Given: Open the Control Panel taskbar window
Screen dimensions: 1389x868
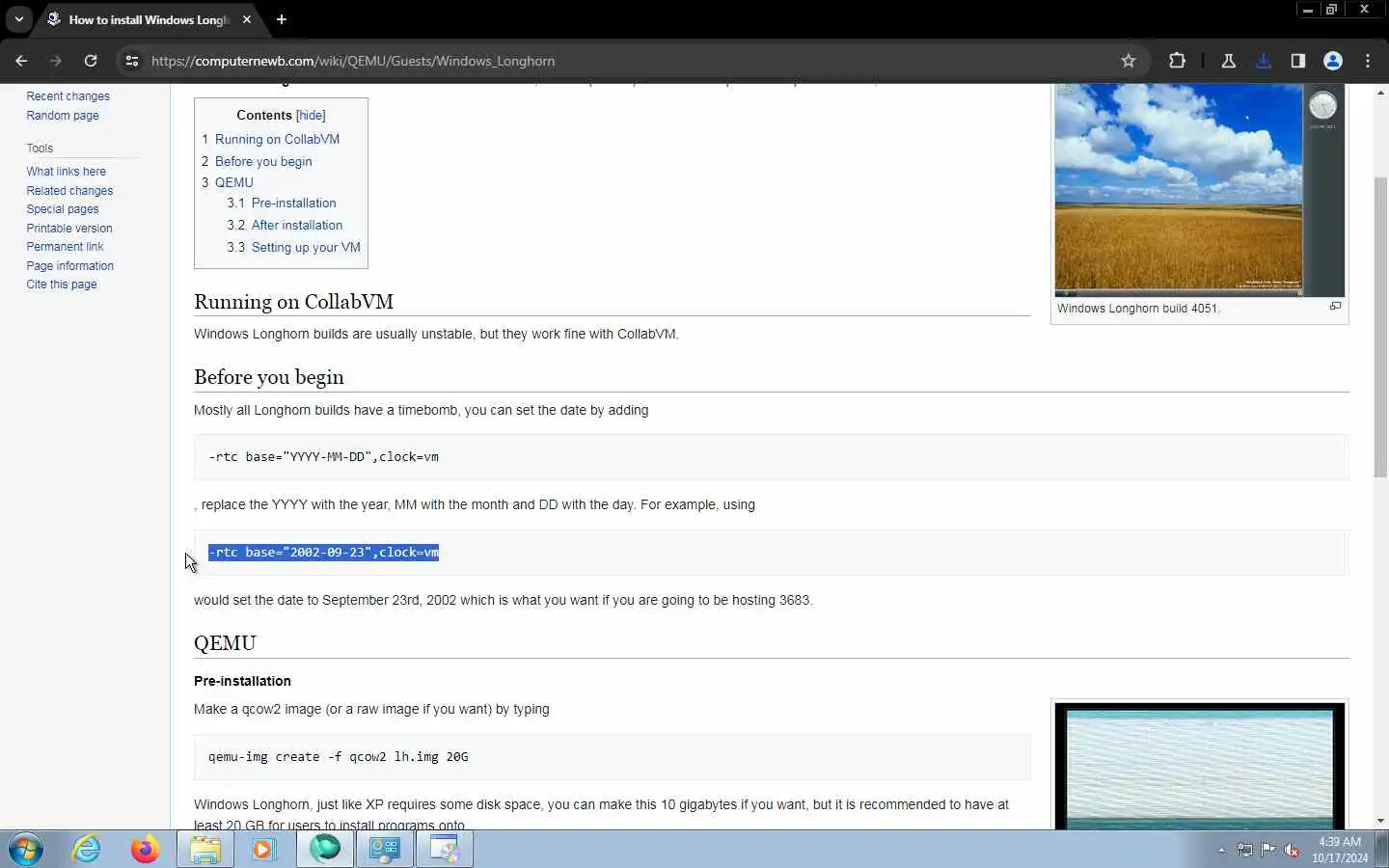Looking at the screenshot, I should click(385, 850).
